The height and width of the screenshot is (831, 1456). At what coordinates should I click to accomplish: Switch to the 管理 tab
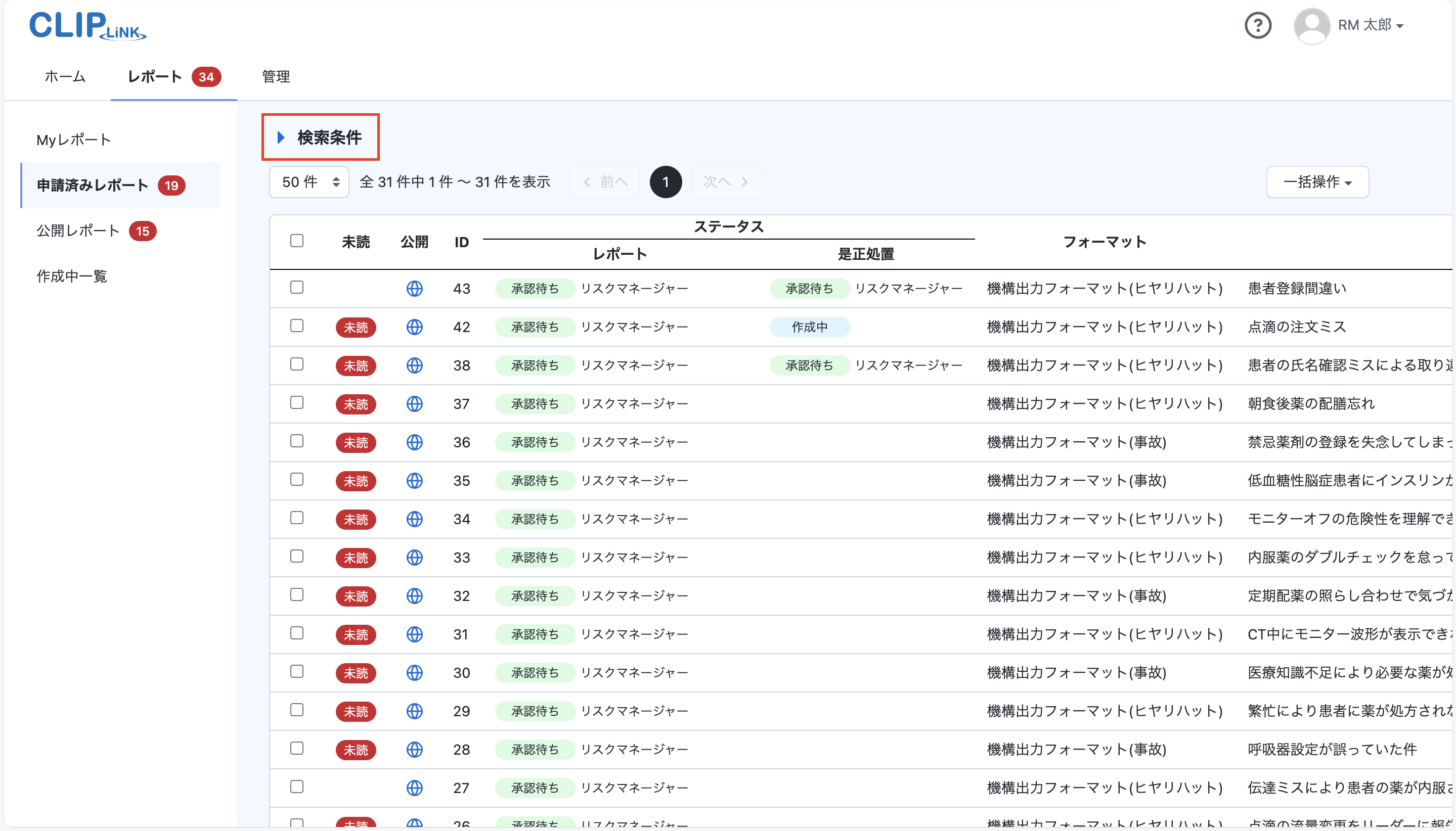click(x=276, y=76)
